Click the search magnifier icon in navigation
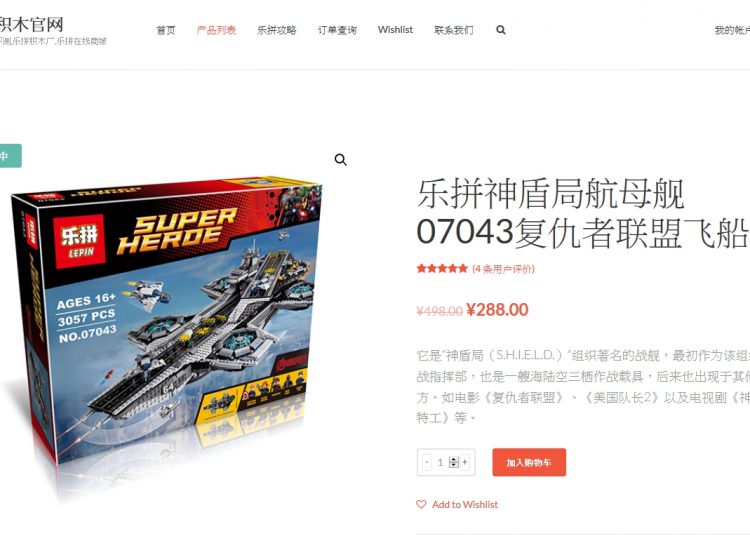The height and width of the screenshot is (536, 750). point(500,30)
